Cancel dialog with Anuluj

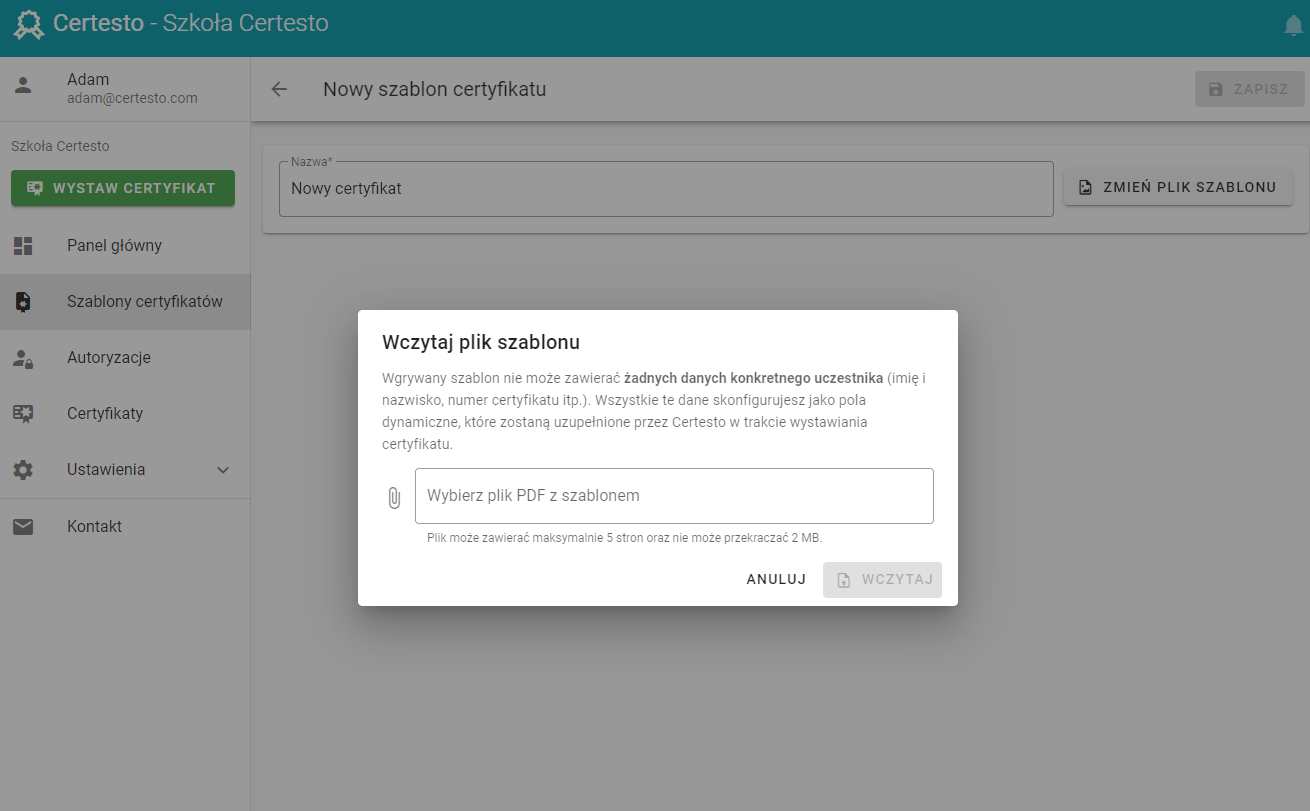click(x=776, y=580)
